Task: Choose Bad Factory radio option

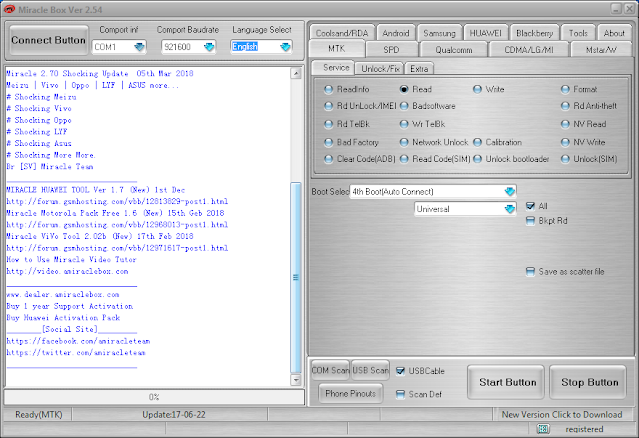Action: coord(328,142)
